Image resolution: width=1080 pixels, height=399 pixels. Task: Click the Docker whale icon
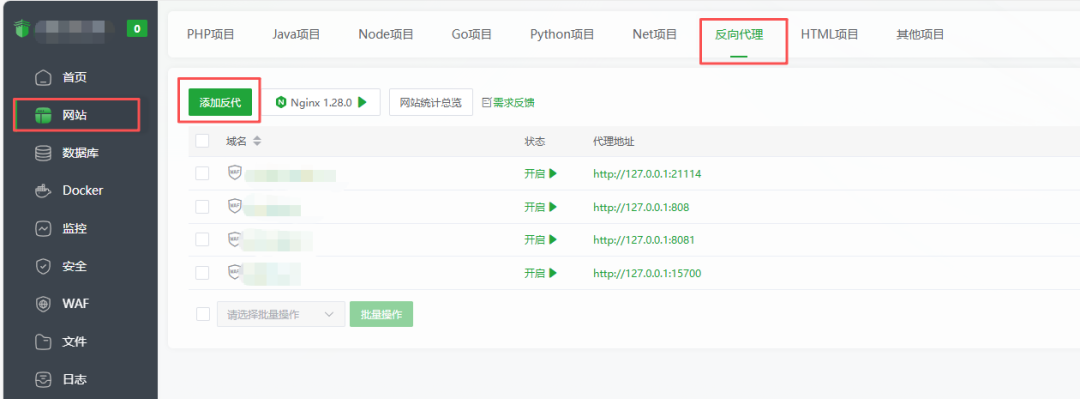point(43,190)
